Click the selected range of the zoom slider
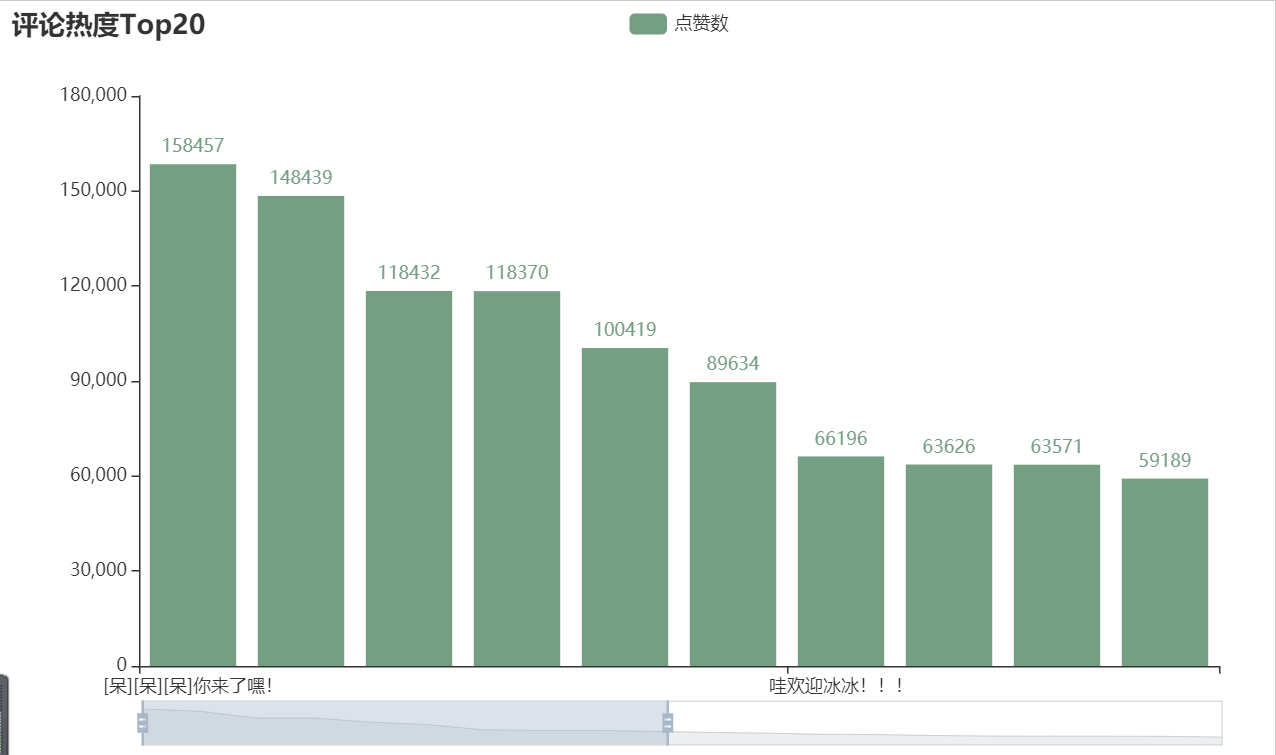The image size is (1276, 755). (405, 723)
